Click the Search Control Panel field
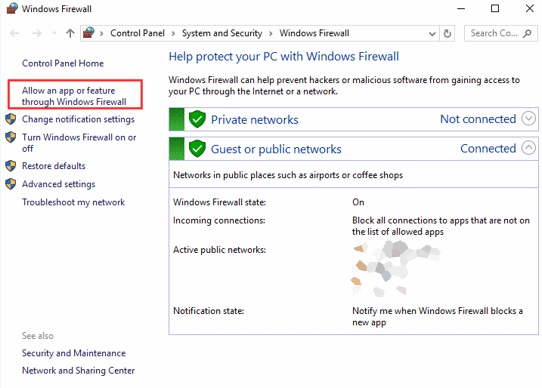 point(501,34)
